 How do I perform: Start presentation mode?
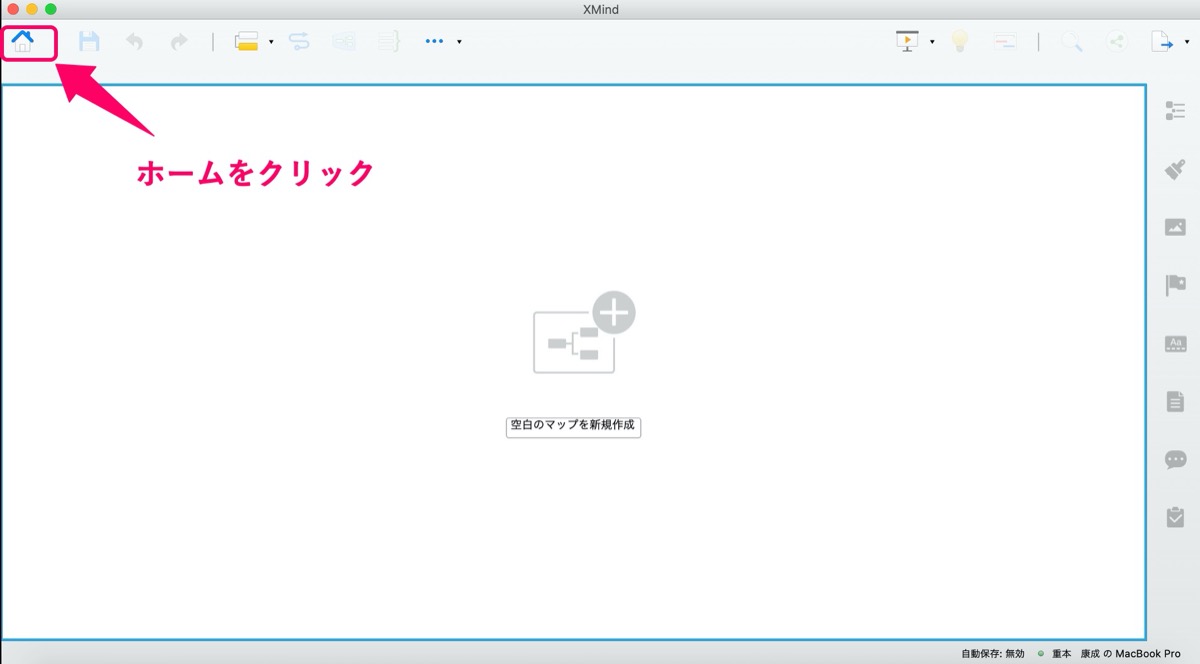pyautogui.click(x=907, y=41)
